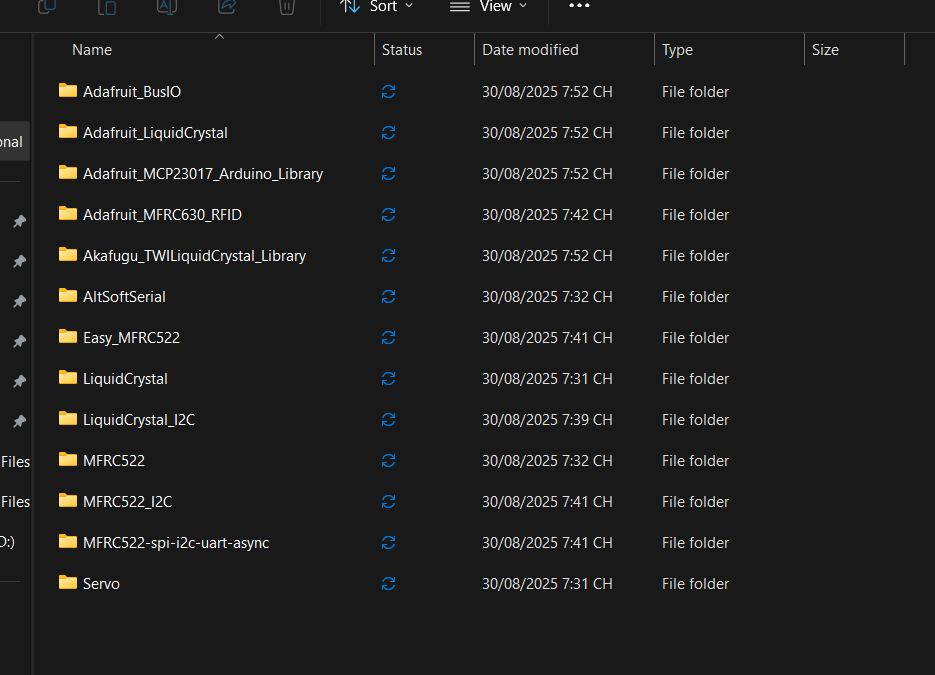This screenshot has width=935, height=675.
Task: Click sync status icon for MFRC522_I2C
Action: click(388, 501)
